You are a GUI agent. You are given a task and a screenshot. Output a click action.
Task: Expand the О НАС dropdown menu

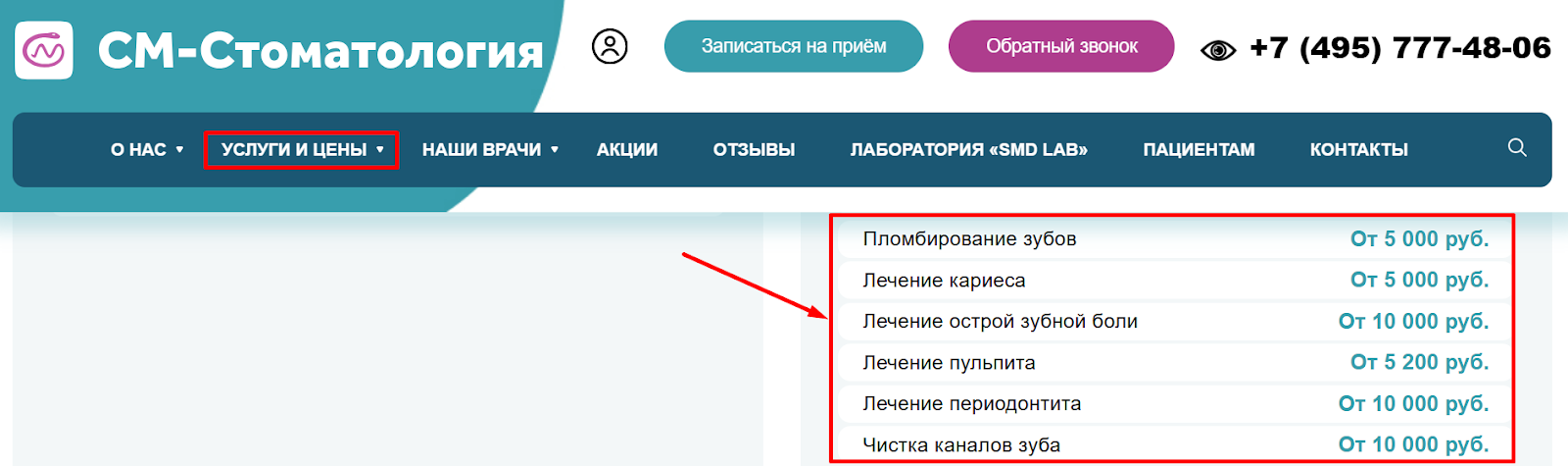pos(147,150)
